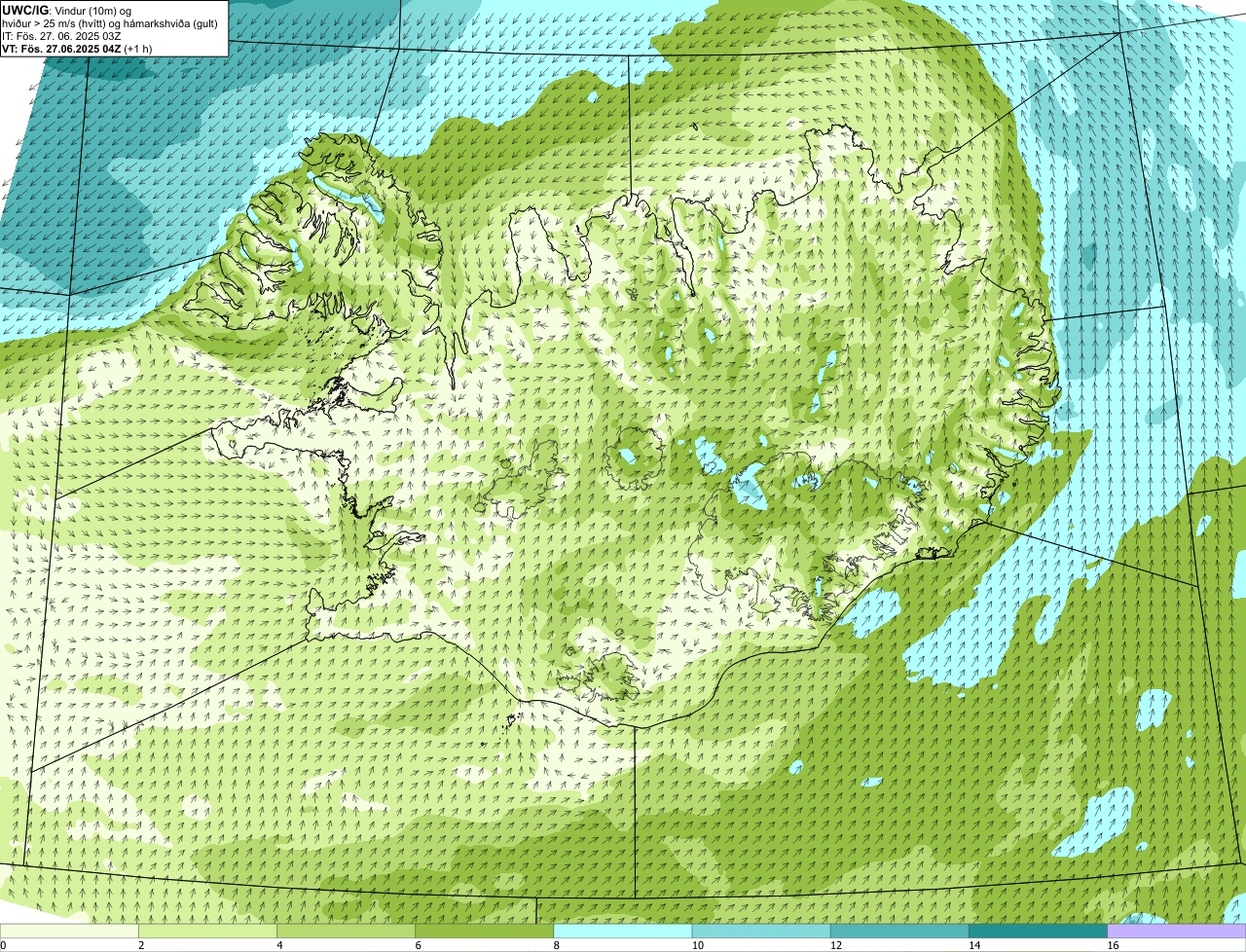
Task: Click the 0–2 m/s pale yellow legend swatch
Action: (x=70, y=931)
